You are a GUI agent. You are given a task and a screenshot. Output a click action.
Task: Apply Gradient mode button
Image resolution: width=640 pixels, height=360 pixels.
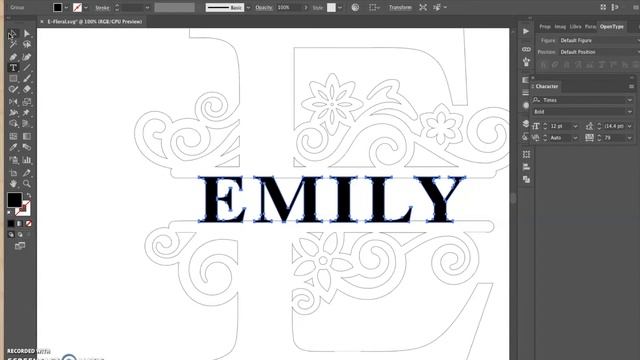(x=20, y=224)
